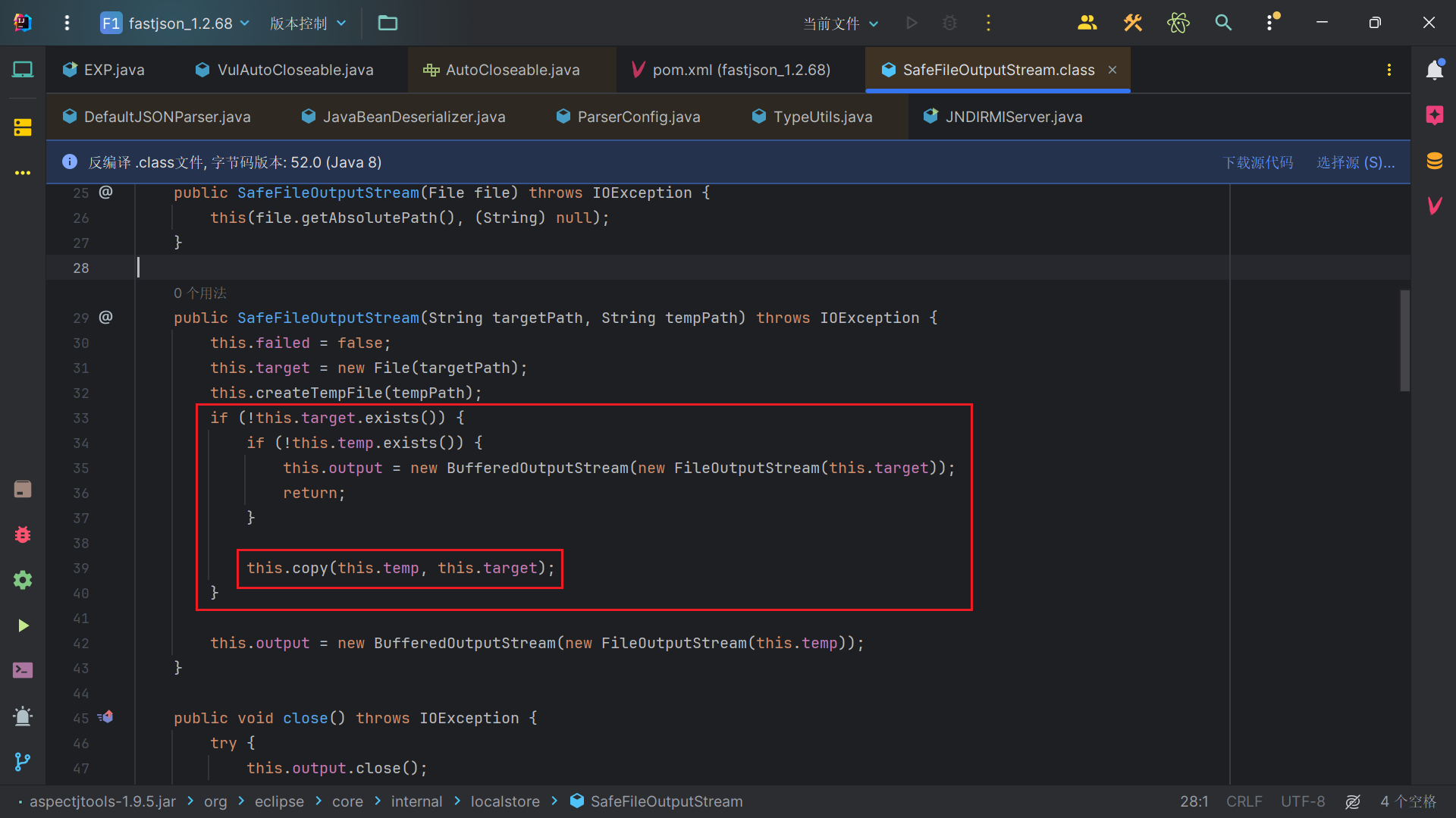1456x818 pixels.
Task: Open the Debug tool window (red bug)
Action: [x=23, y=534]
